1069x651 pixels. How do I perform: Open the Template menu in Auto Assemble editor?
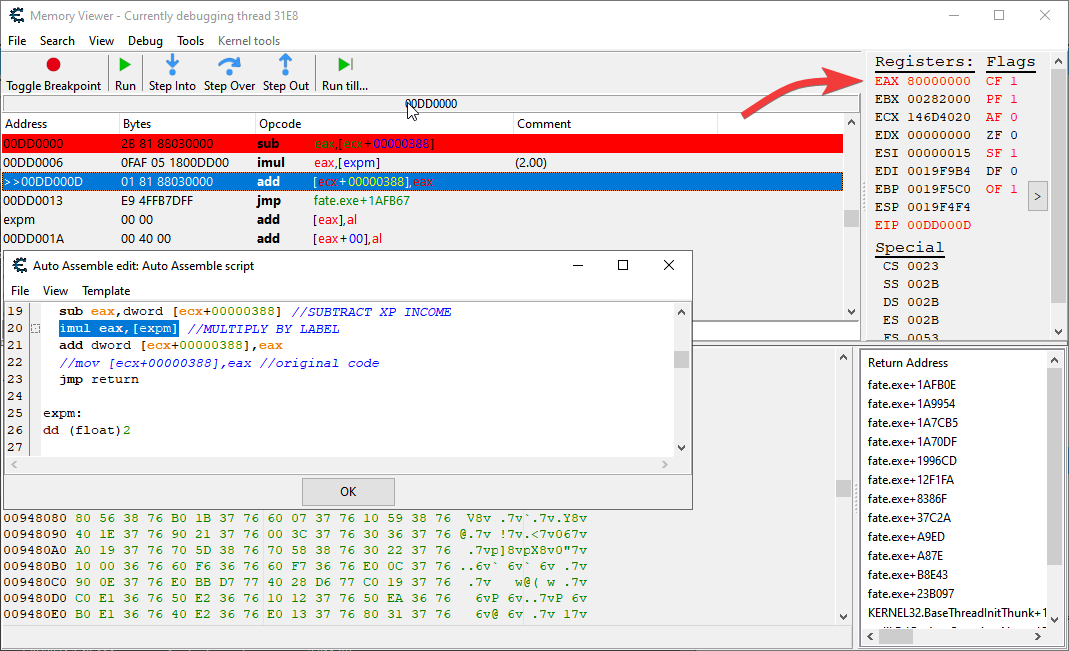(105, 291)
